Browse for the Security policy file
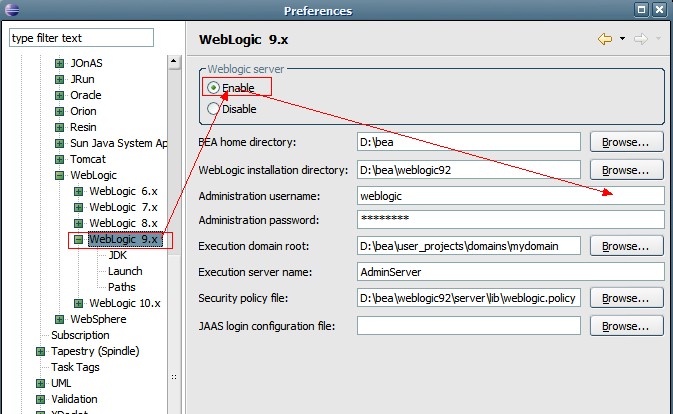 click(626, 298)
